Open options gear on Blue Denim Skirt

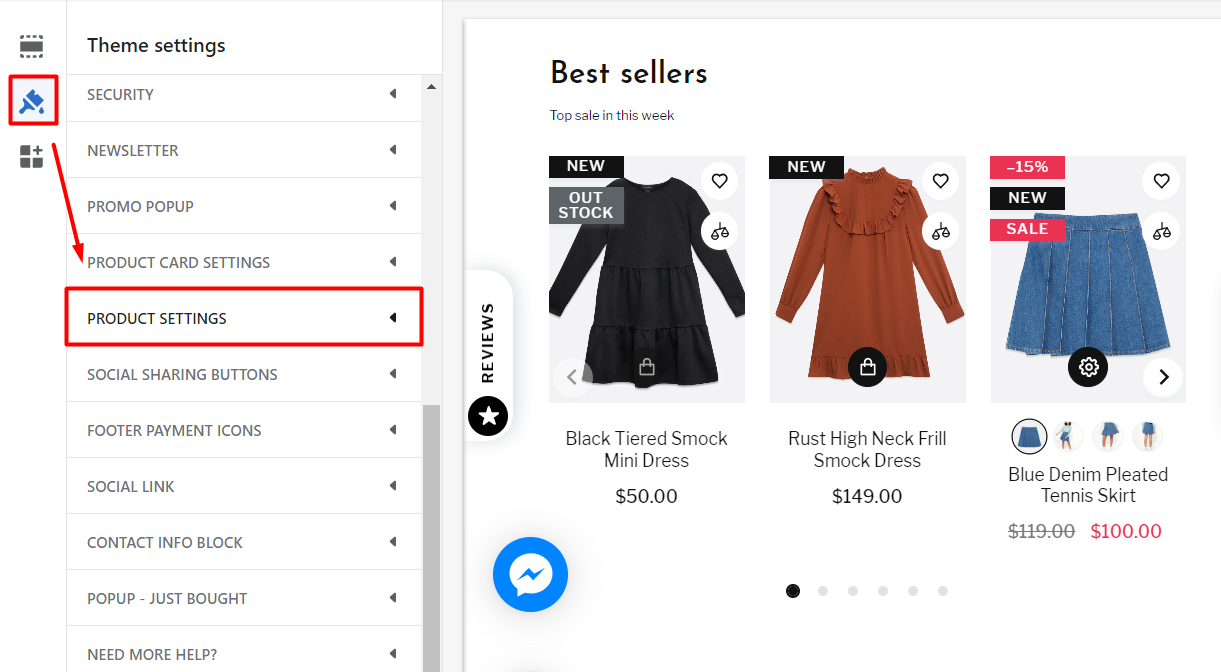click(1088, 367)
